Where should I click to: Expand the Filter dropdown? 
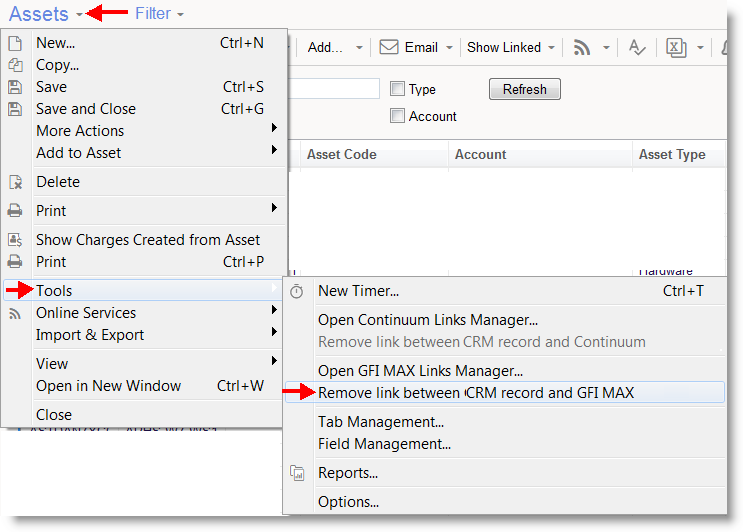coord(159,14)
